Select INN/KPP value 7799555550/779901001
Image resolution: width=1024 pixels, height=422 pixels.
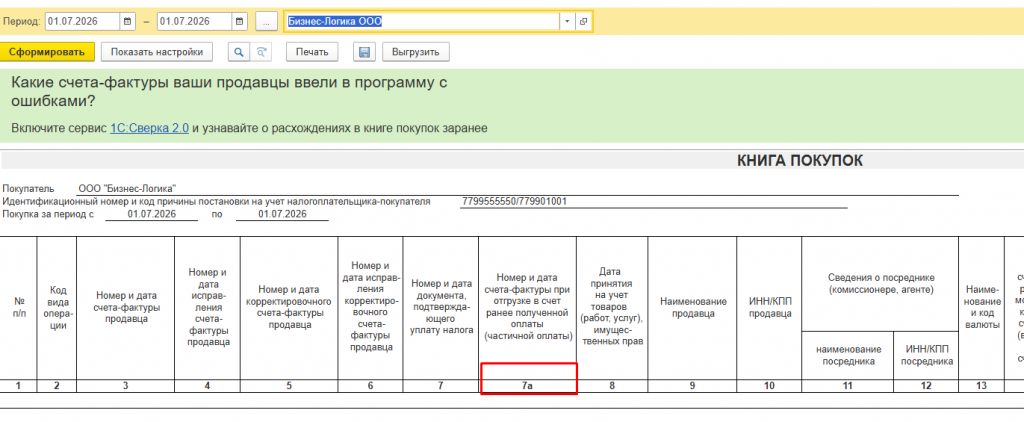pos(514,202)
